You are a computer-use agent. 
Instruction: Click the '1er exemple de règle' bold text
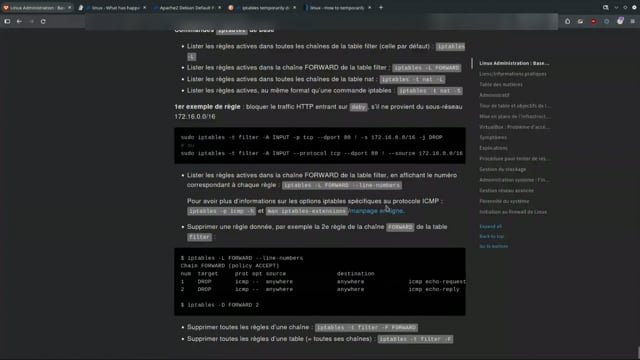(x=207, y=107)
